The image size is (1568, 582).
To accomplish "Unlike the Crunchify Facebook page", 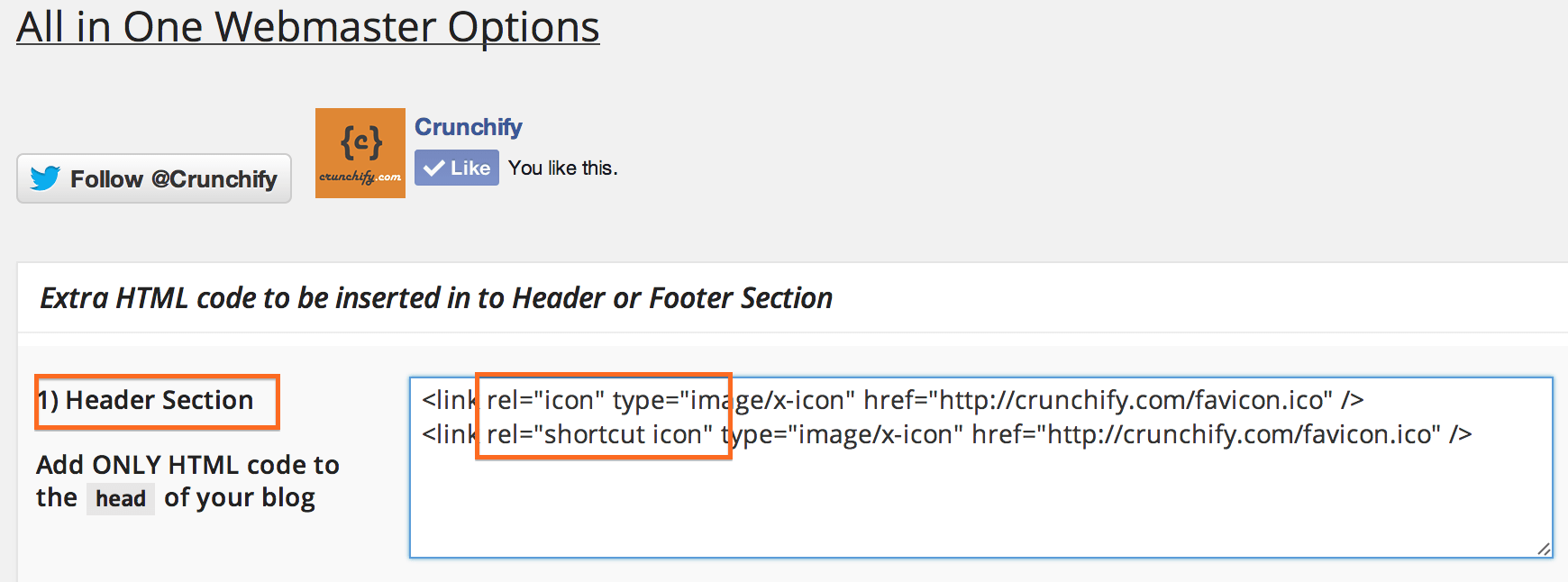I will click(457, 167).
